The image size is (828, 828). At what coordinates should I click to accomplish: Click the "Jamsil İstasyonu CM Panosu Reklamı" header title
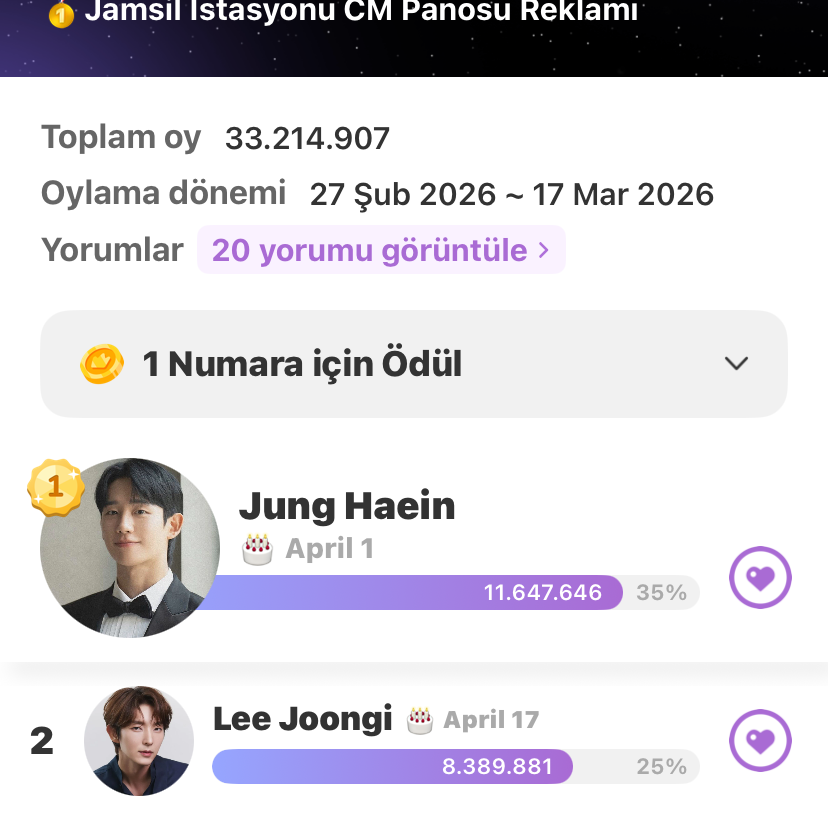360,13
